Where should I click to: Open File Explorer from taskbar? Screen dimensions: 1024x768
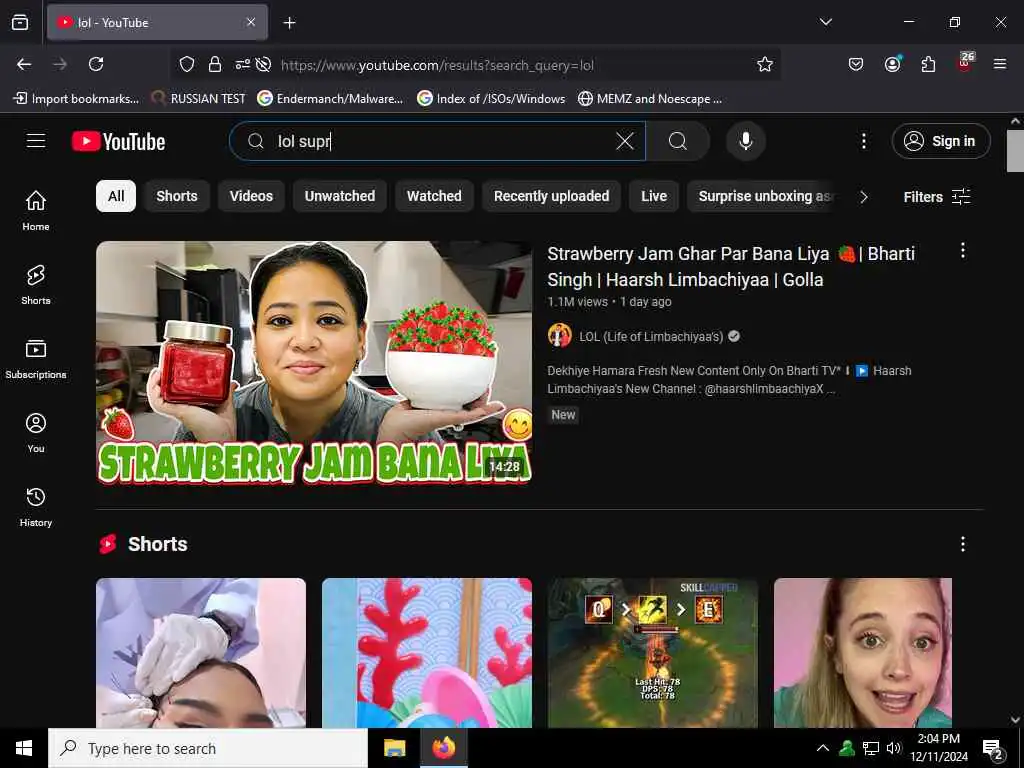pos(394,748)
